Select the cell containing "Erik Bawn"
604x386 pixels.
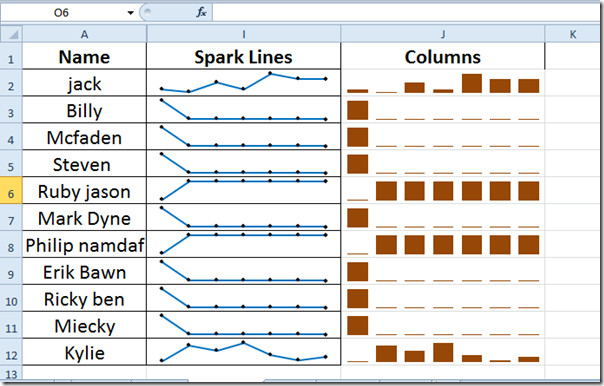(84, 272)
